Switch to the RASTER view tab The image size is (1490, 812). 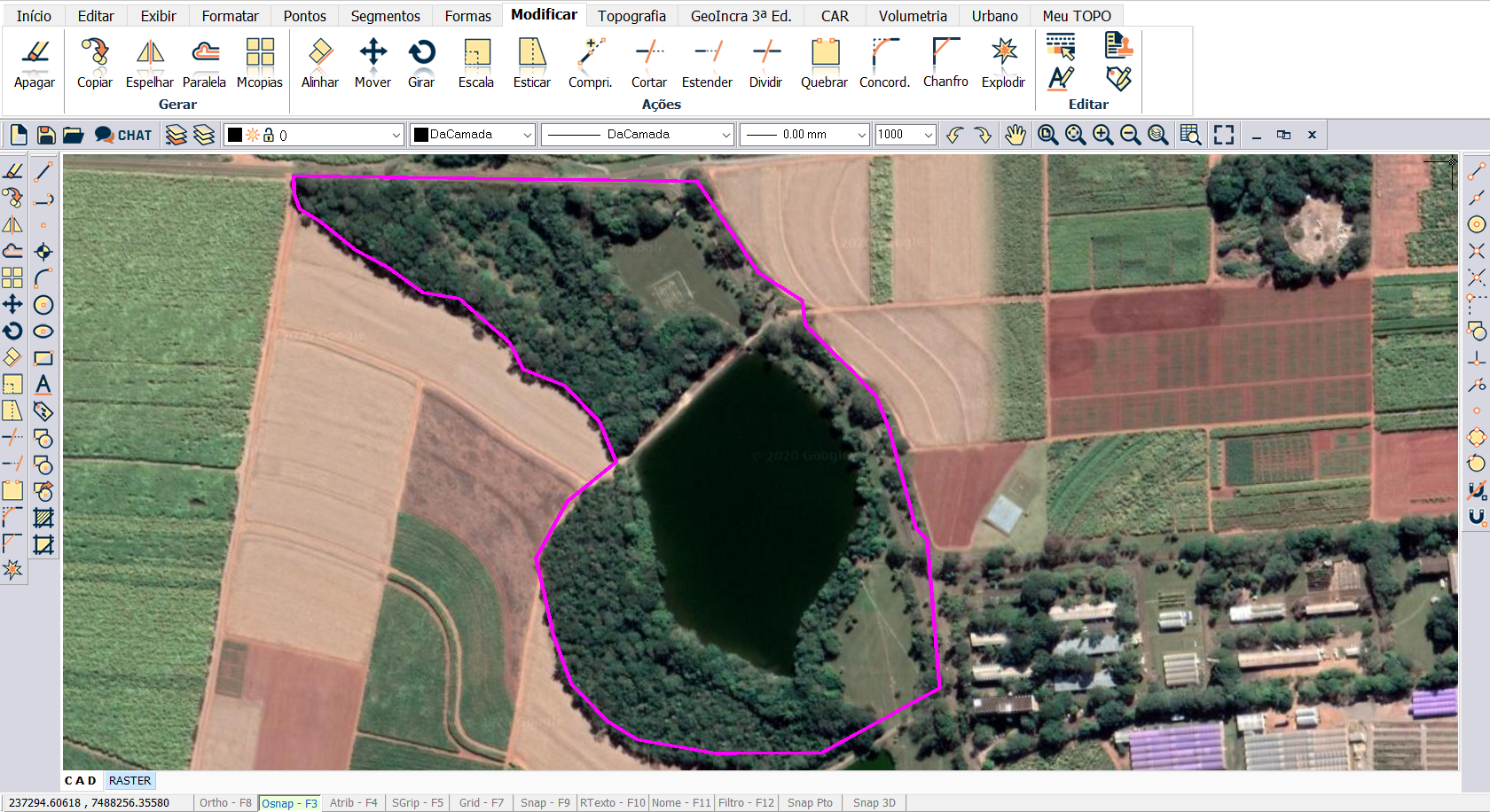pos(129,781)
